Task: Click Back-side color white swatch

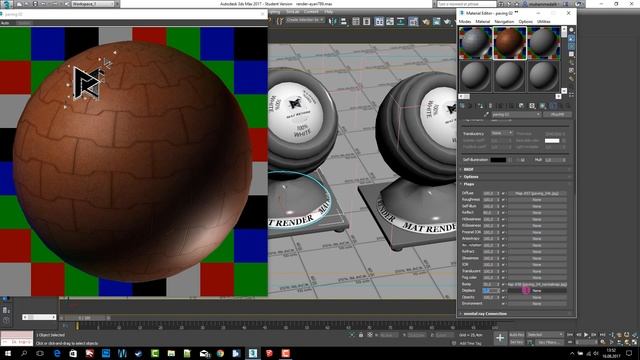Action: pos(552,140)
